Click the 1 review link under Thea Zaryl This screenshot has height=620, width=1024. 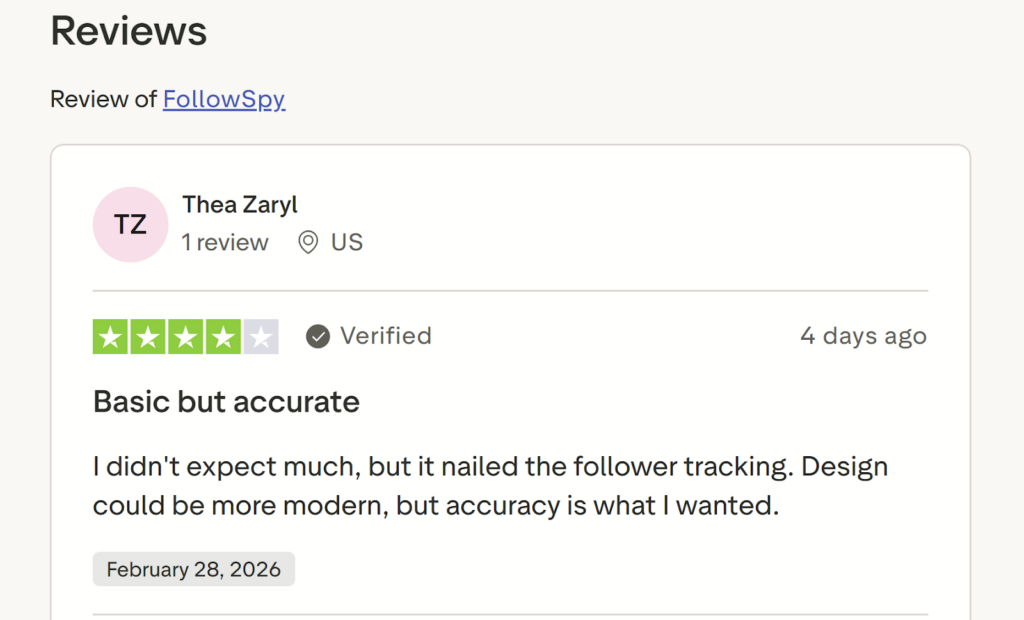tap(225, 242)
